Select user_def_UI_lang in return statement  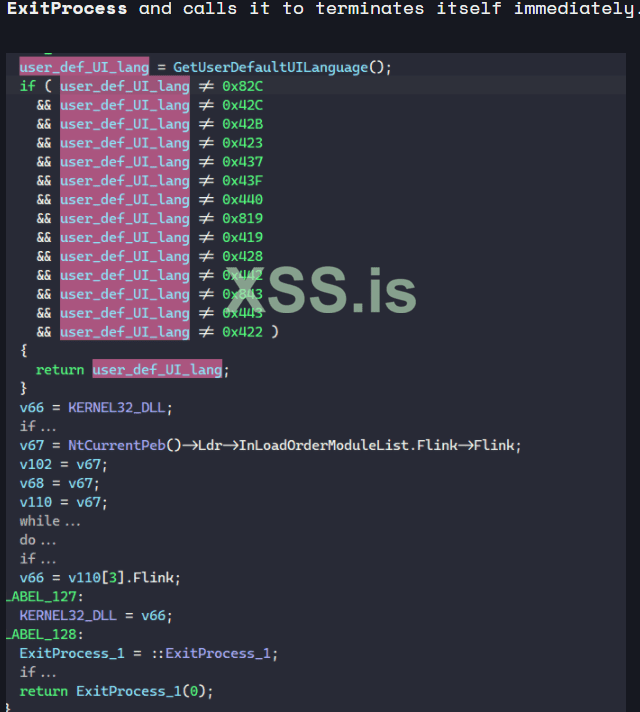pyautogui.click(x=157, y=369)
